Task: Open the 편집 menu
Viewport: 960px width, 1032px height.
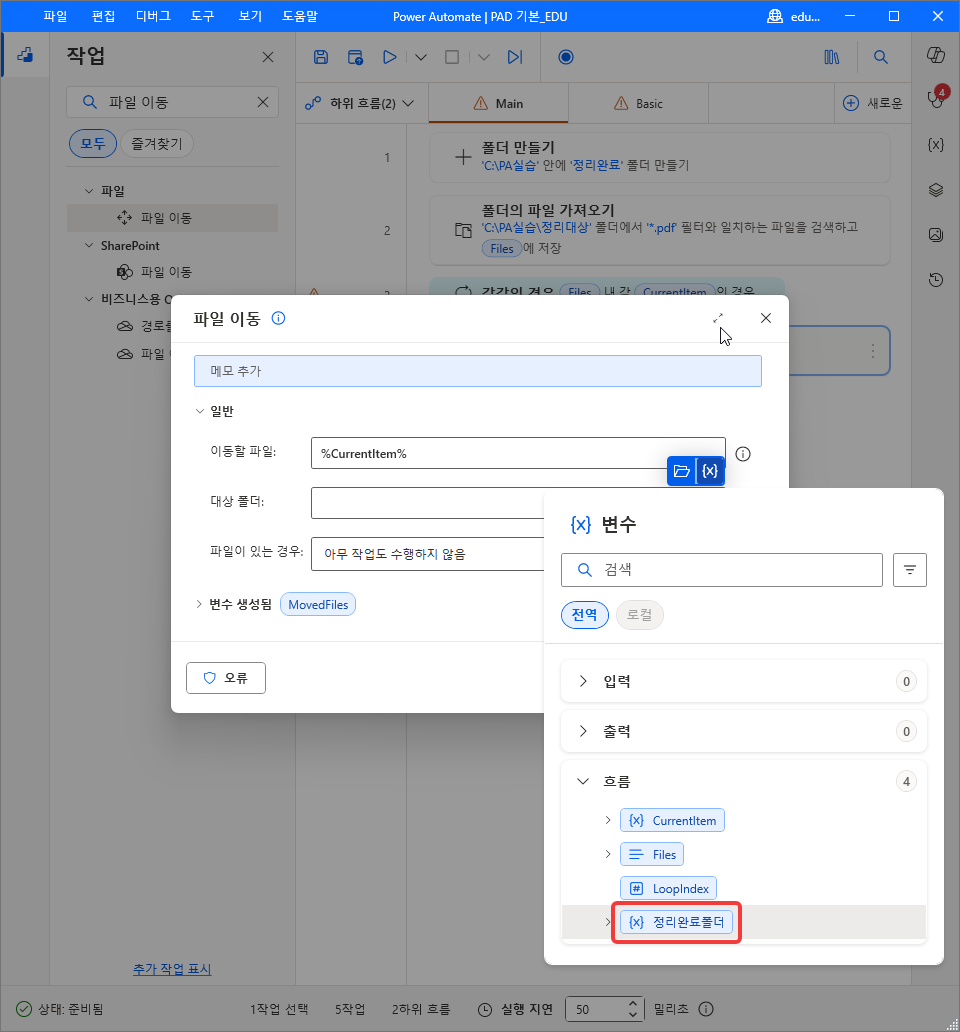Action: click(x=103, y=16)
